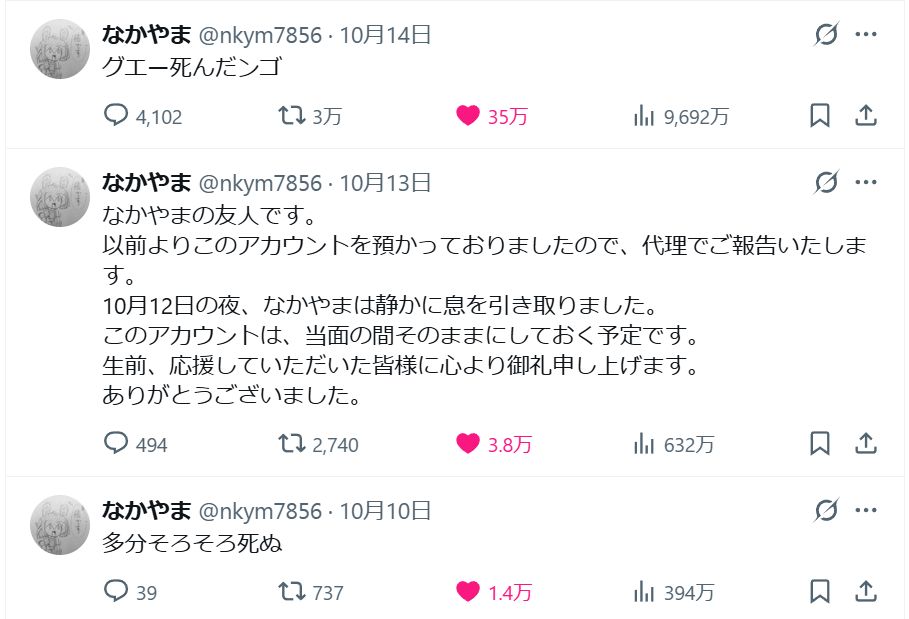Open the more options menu on the October 14 tweet

(866, 34)
